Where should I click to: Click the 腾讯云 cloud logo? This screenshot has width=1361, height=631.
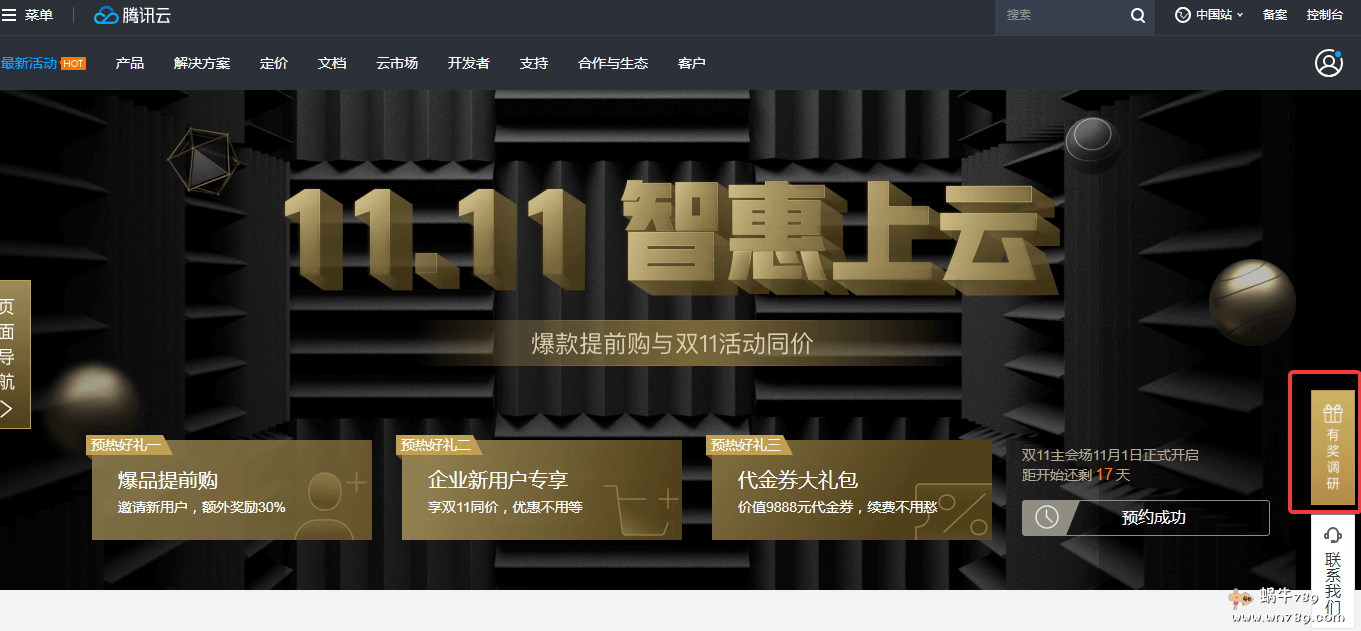pos(106,15)
